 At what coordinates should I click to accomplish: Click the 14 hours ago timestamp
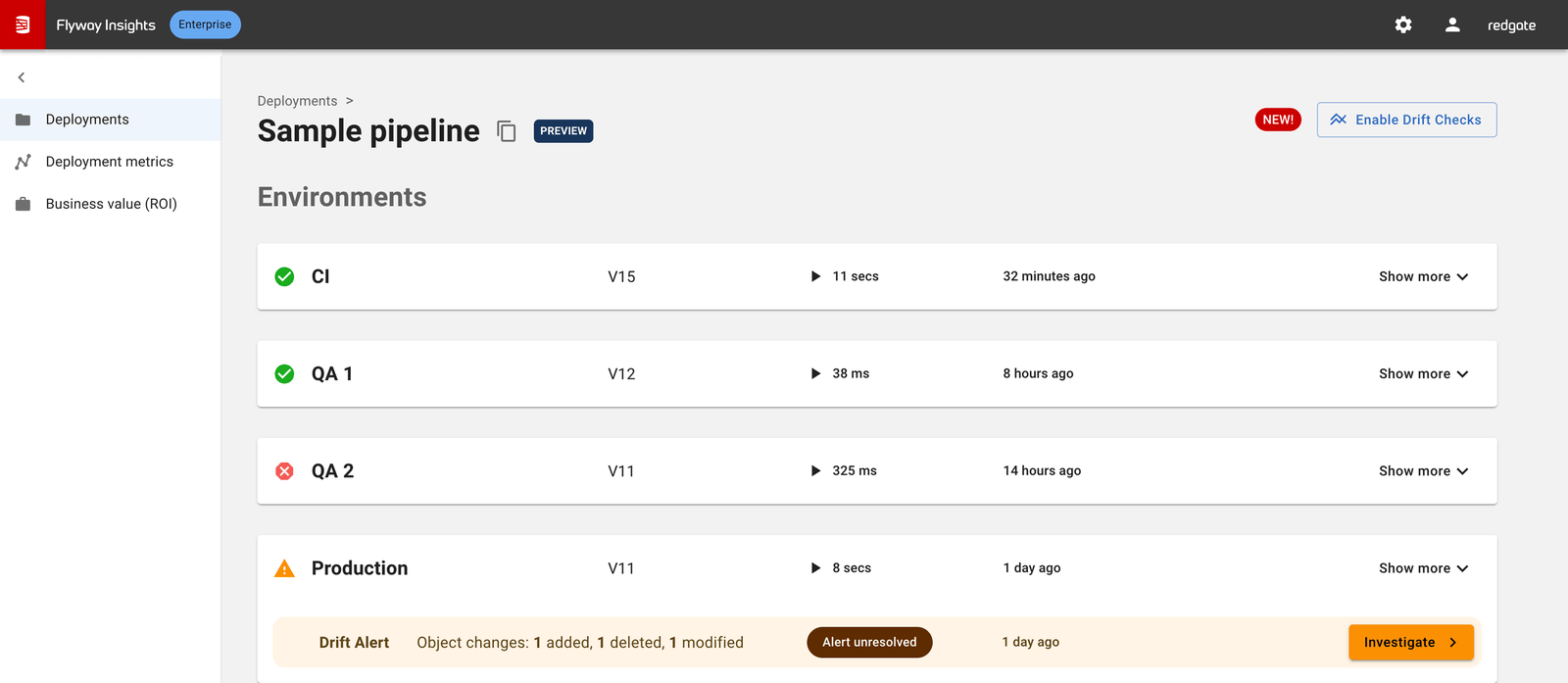1042,471
